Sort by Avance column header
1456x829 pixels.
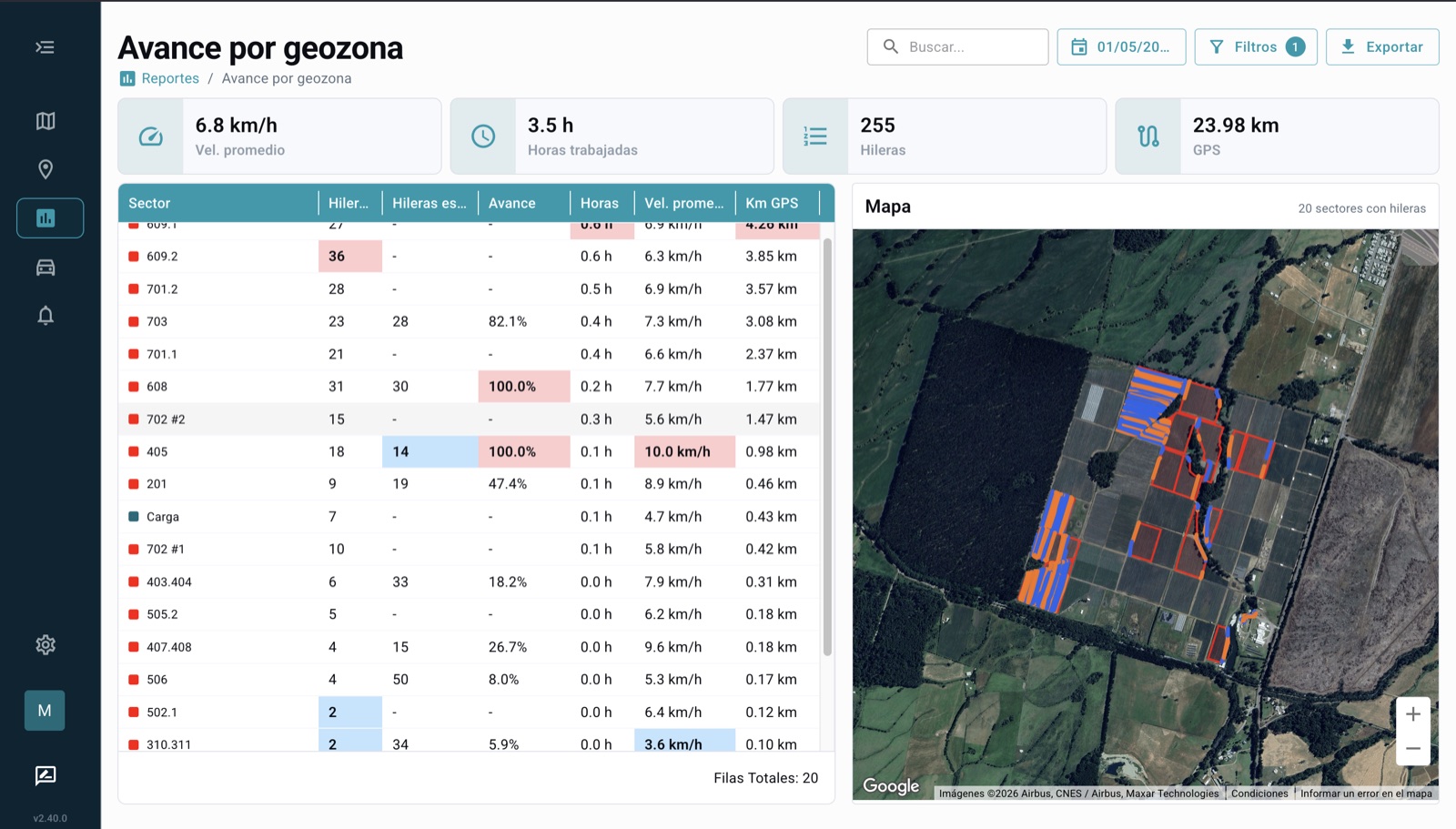tap(524, 203)
